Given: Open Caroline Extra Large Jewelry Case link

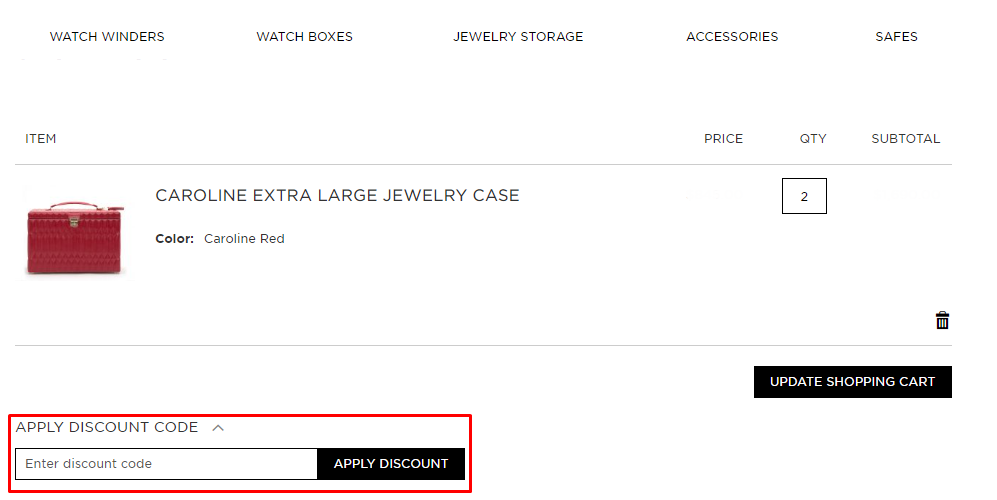Looking at the screenshot, I should tap(337, 196).
